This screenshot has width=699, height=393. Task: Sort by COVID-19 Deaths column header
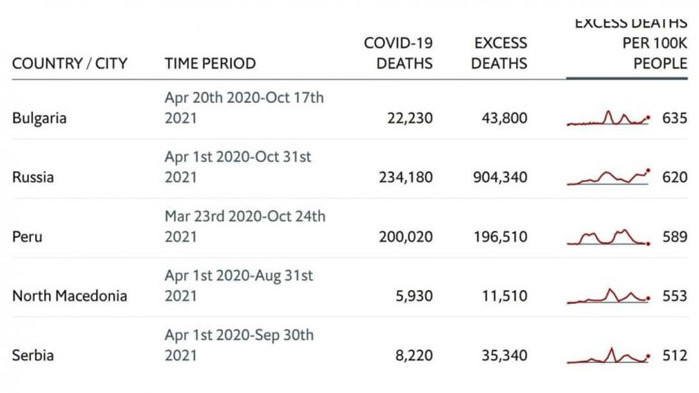398,53
